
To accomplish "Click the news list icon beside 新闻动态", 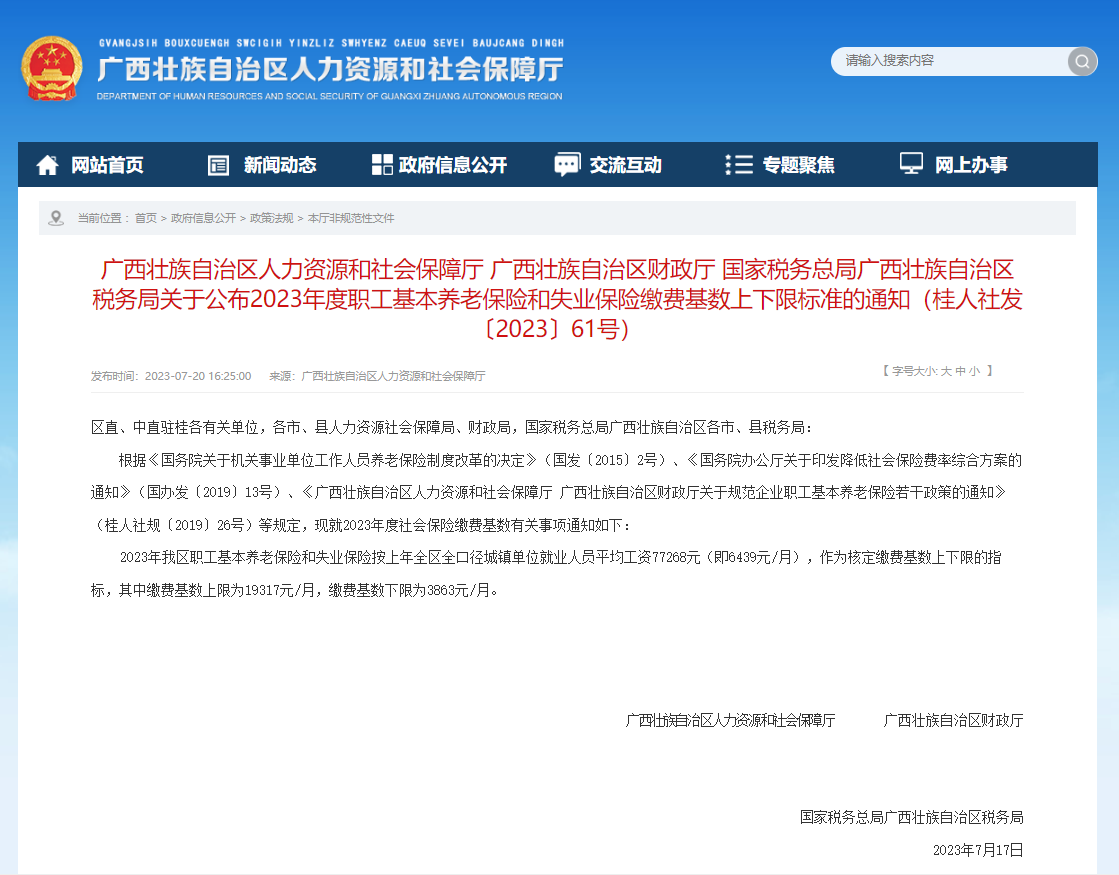I will (x=218, y=165).
